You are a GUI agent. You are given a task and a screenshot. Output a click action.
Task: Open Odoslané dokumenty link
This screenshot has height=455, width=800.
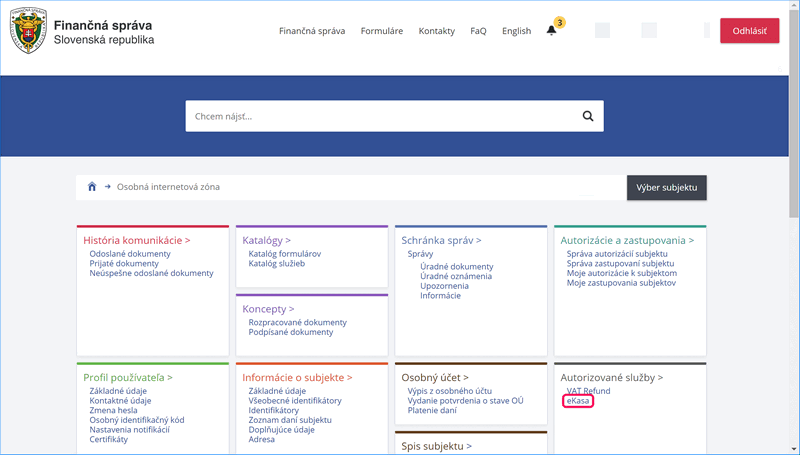pyautogui.click(x=130, y=254)
